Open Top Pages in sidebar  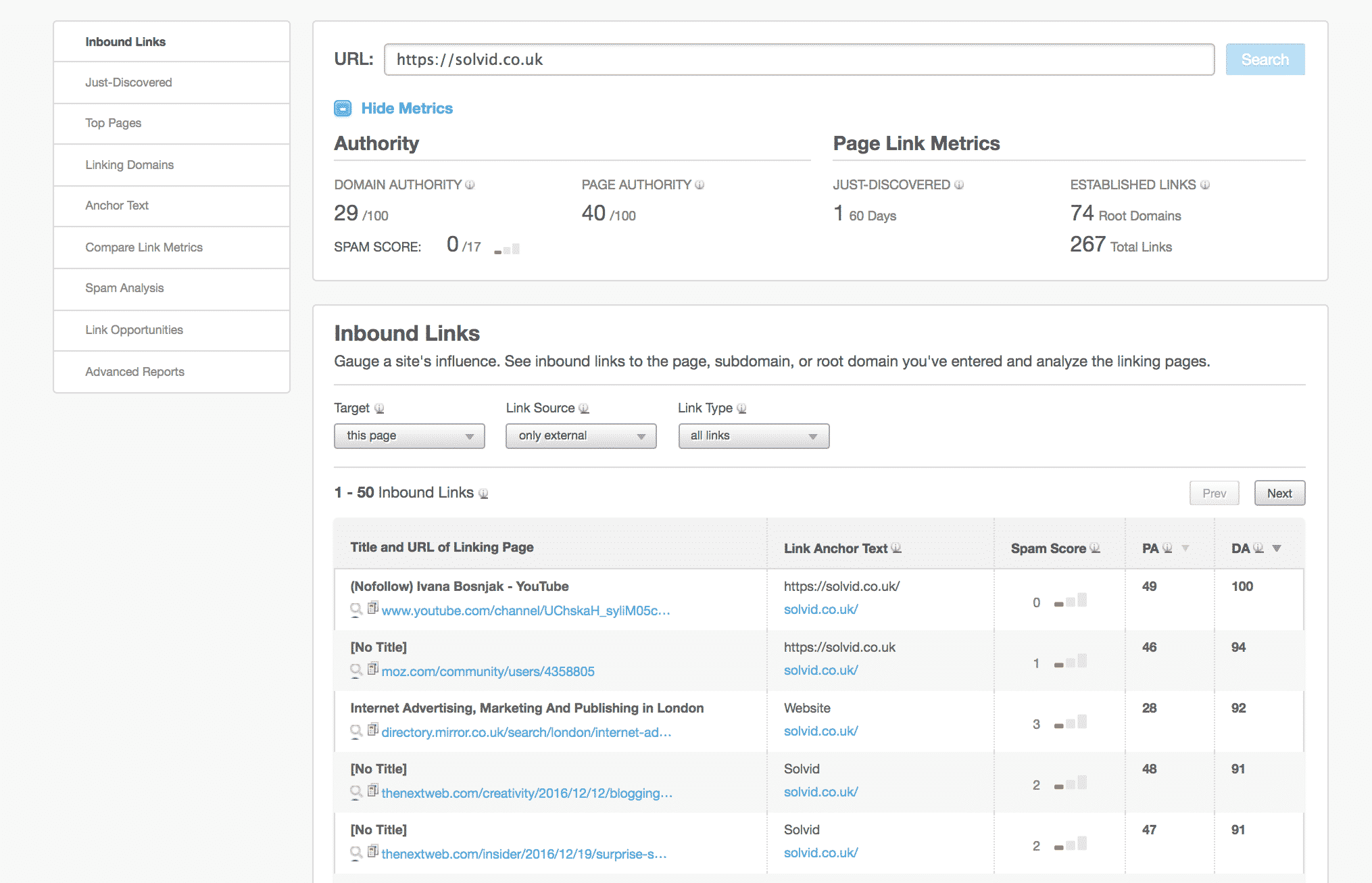point(172,124)
